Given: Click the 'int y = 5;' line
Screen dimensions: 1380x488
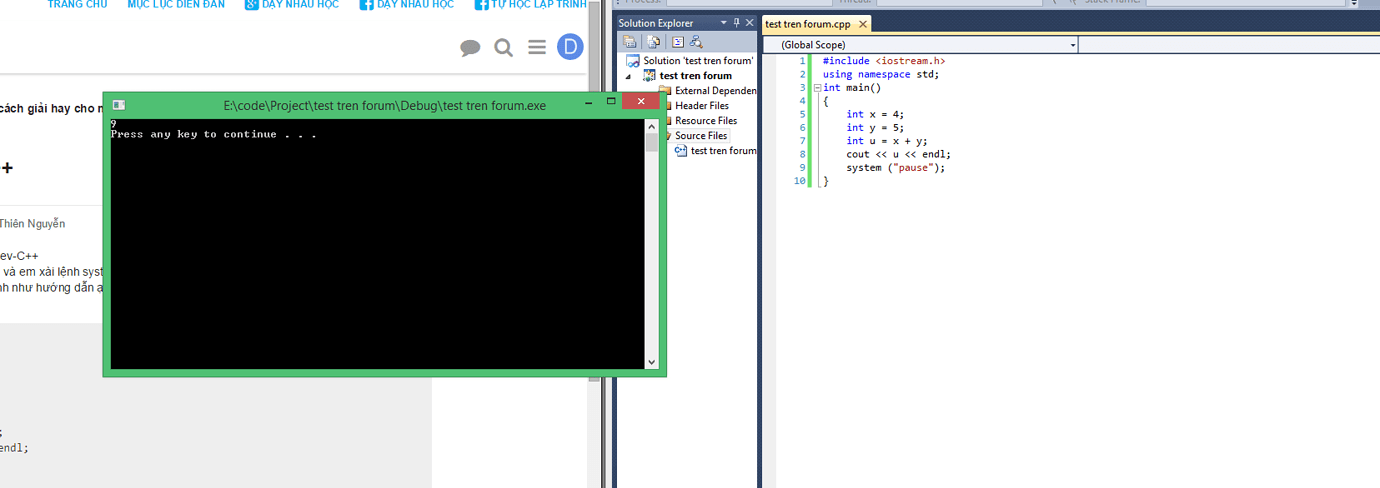Looking at the screenshot, I should [875, 128].
